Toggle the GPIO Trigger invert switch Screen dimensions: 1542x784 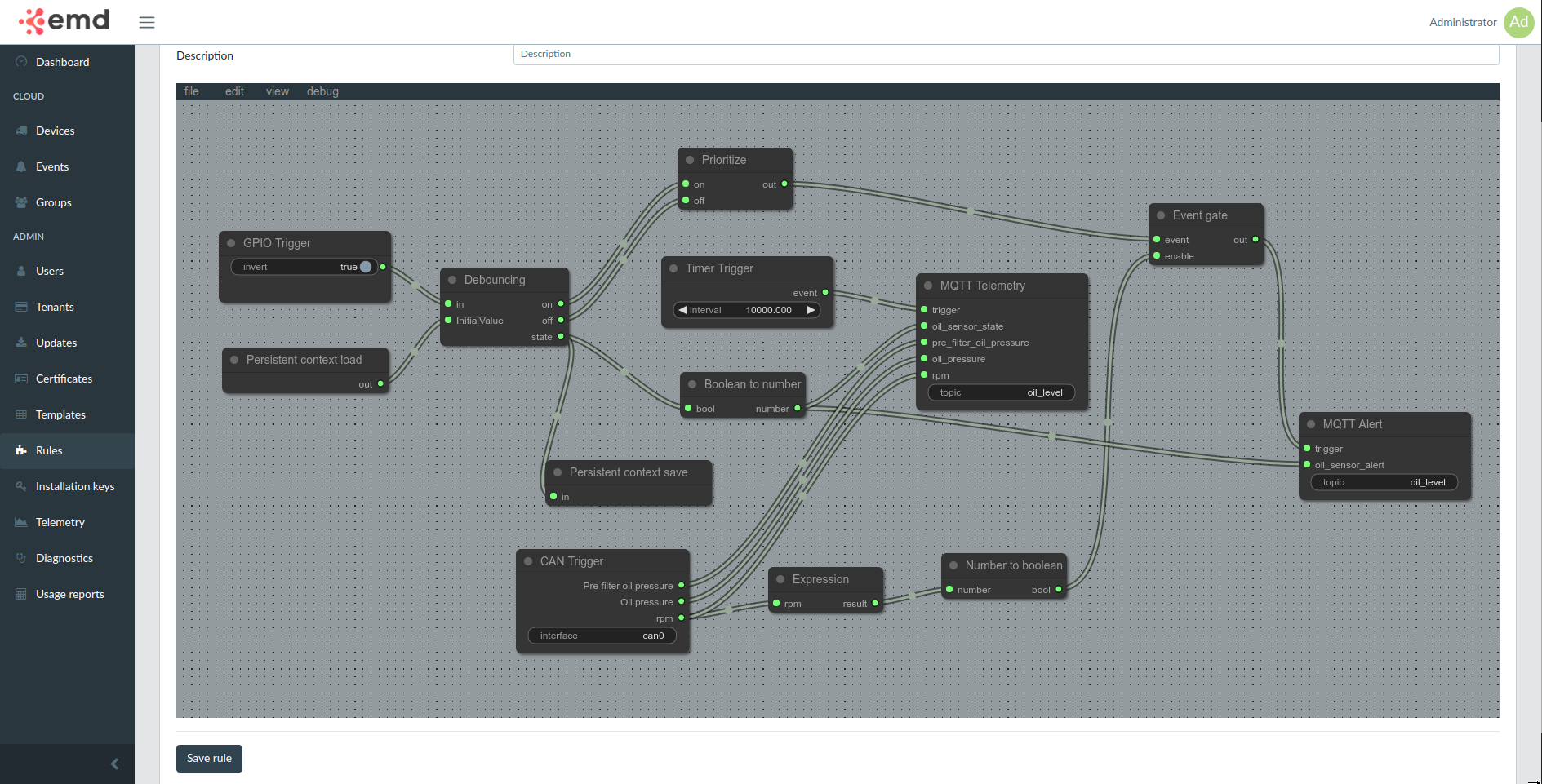pyautogui.click(x=365, y=267)
